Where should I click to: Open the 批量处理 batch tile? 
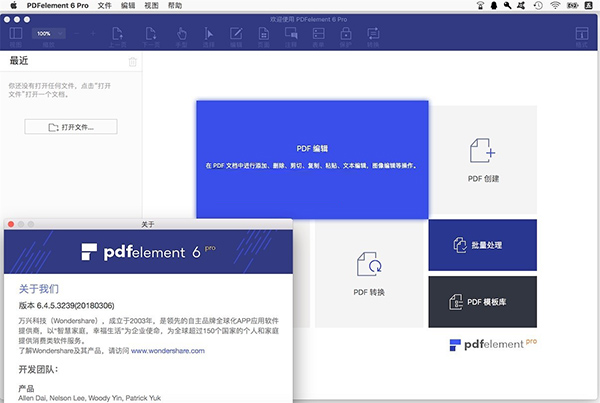[483, 245]
